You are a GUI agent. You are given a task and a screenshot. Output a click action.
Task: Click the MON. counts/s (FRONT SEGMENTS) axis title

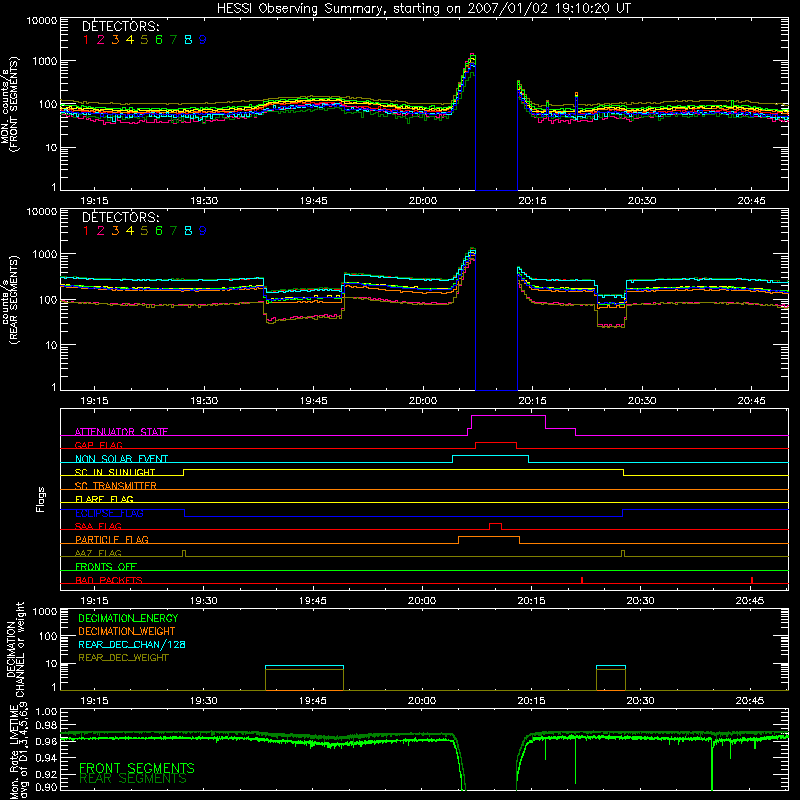click(x=9, y=105)
